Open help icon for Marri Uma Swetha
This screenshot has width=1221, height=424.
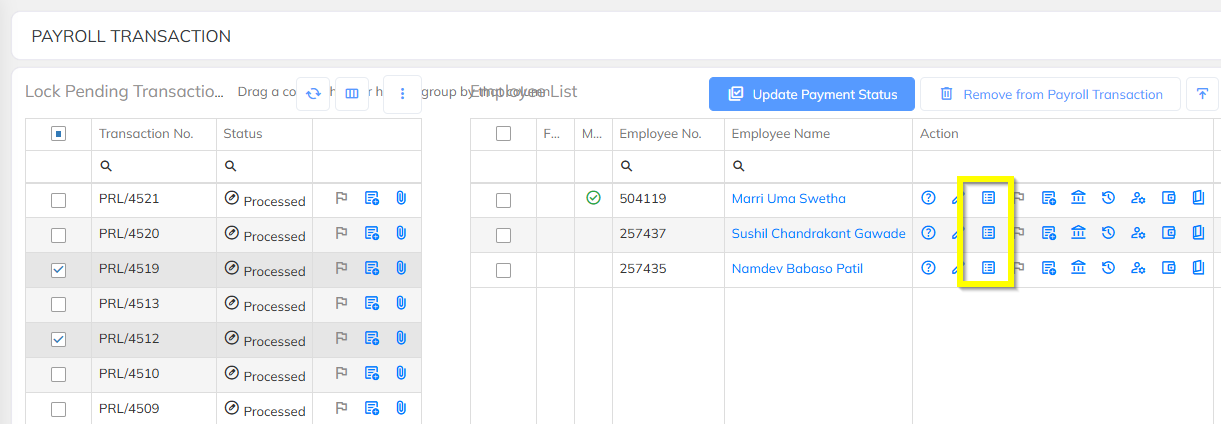coord(928,198)
